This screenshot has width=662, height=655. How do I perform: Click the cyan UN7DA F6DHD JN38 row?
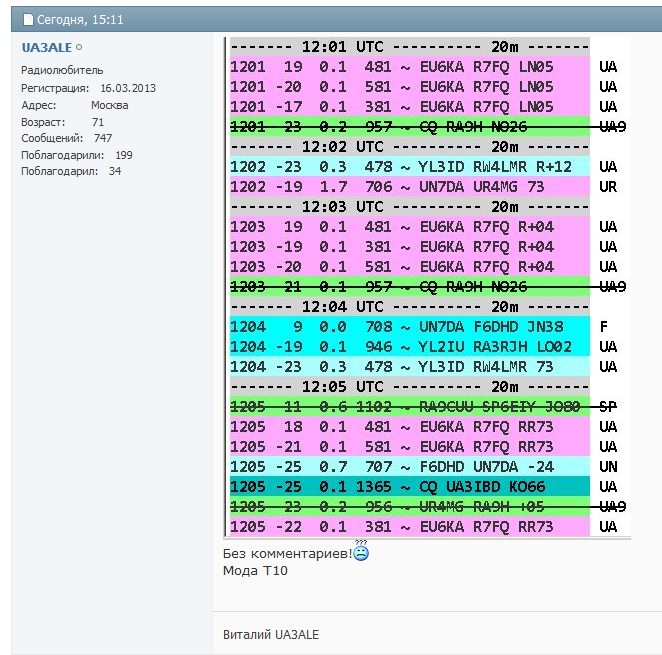pos(408,326)
